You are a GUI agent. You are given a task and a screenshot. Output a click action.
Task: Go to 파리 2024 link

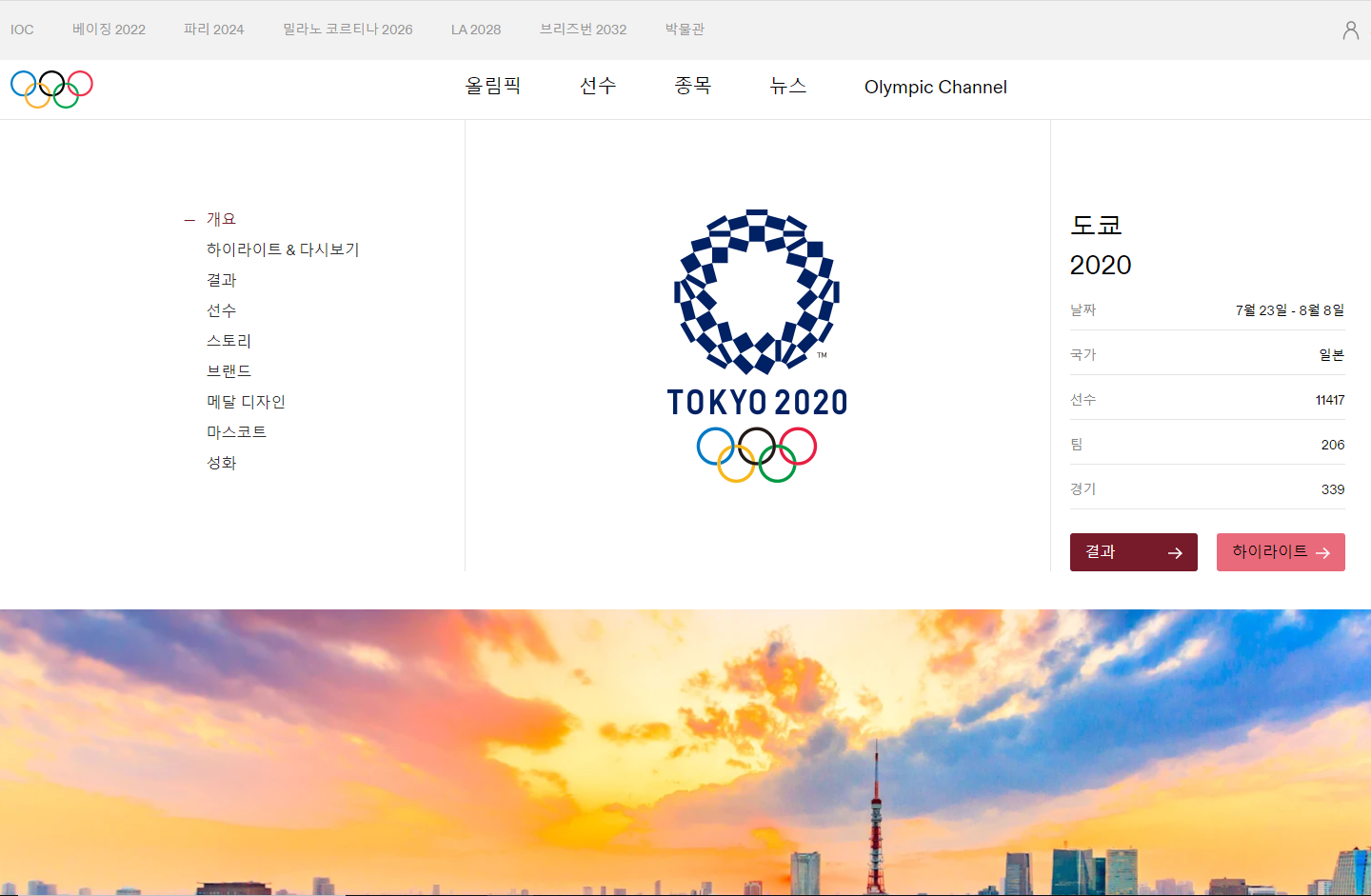click(x=213, y=30)
